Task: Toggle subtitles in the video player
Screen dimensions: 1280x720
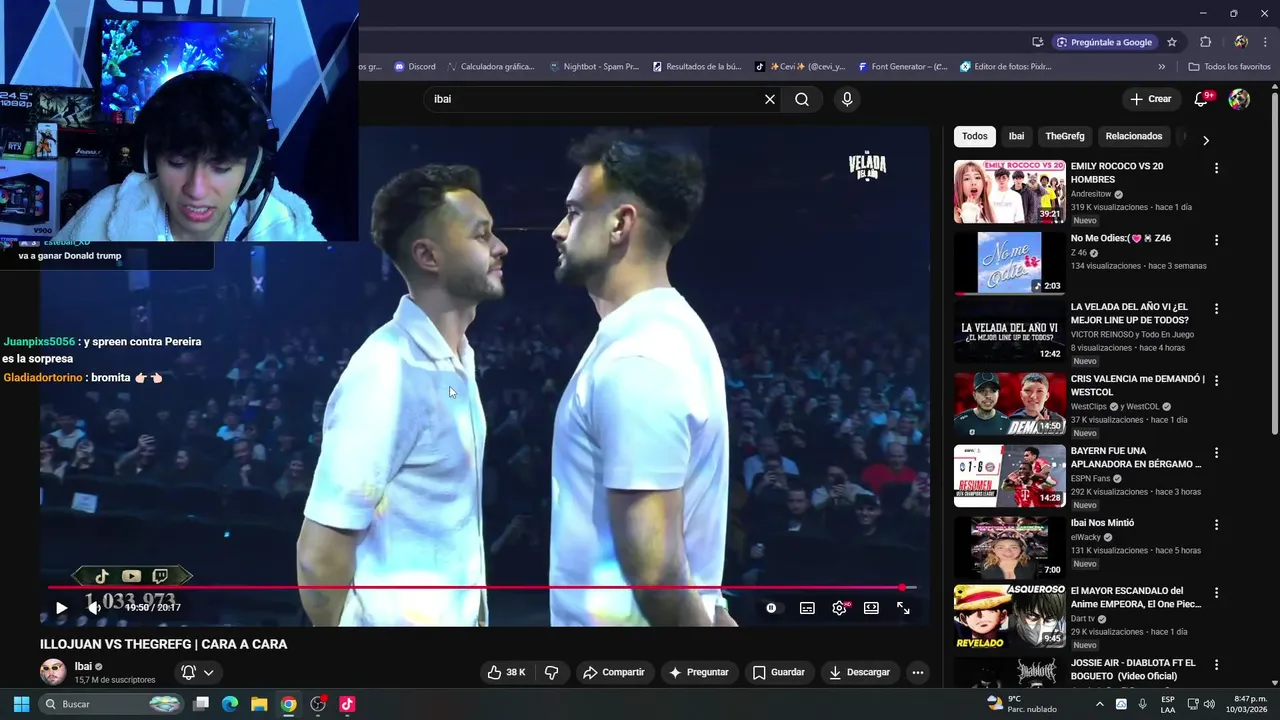Action: coord(807,608)
